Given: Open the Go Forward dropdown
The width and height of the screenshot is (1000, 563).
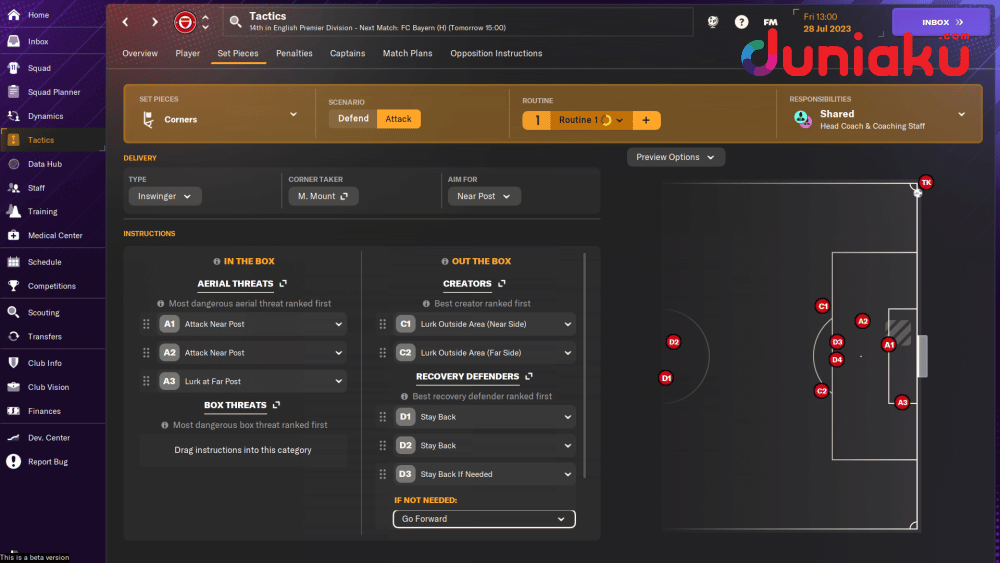Looking at the screenshot, I should 484,518.
